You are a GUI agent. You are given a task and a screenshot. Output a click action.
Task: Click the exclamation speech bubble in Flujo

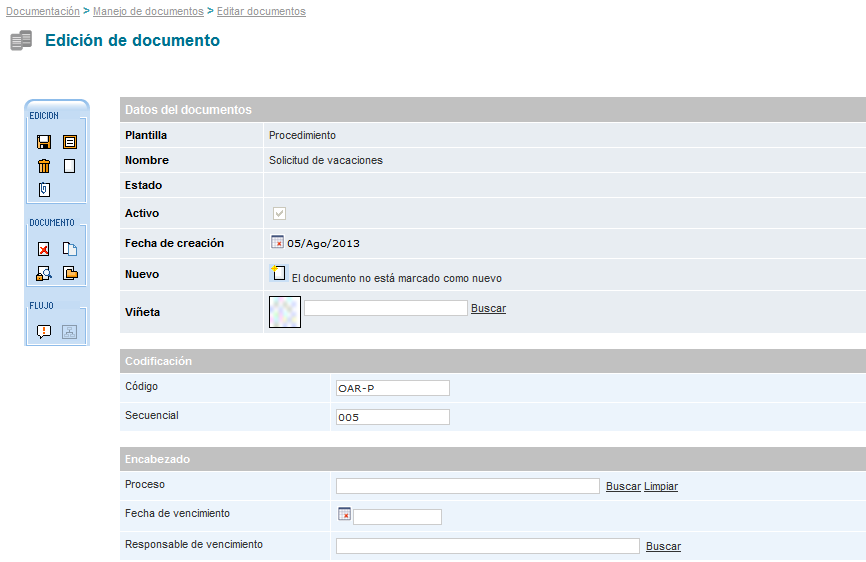[44, 332]
